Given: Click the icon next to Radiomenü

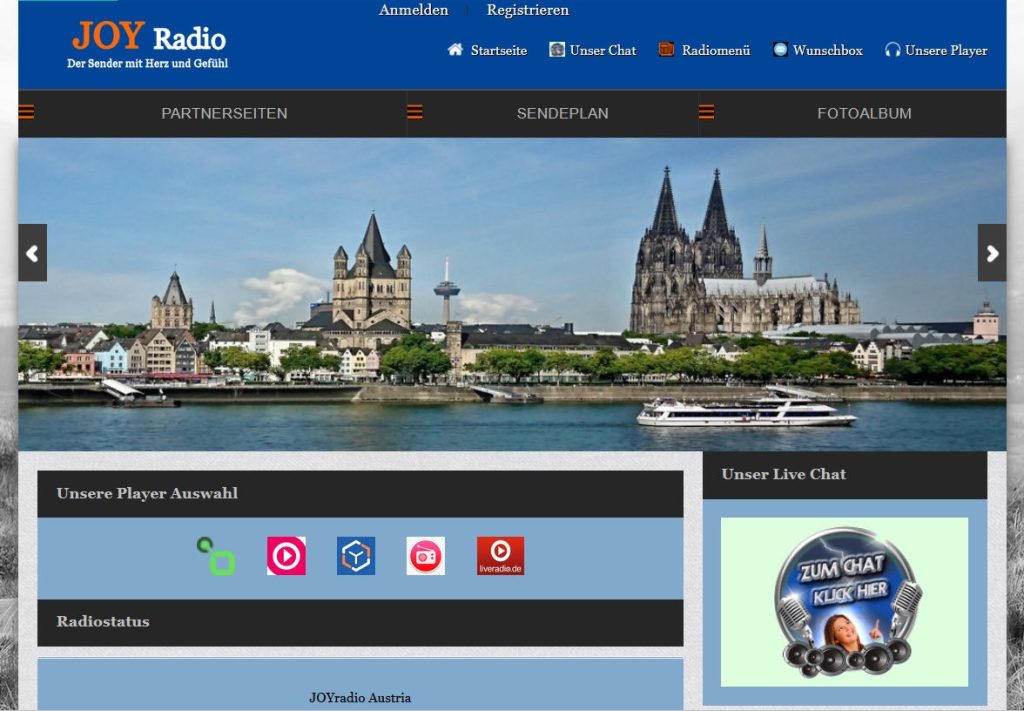Looking at the screenshot, I should [x=666, y=50].
